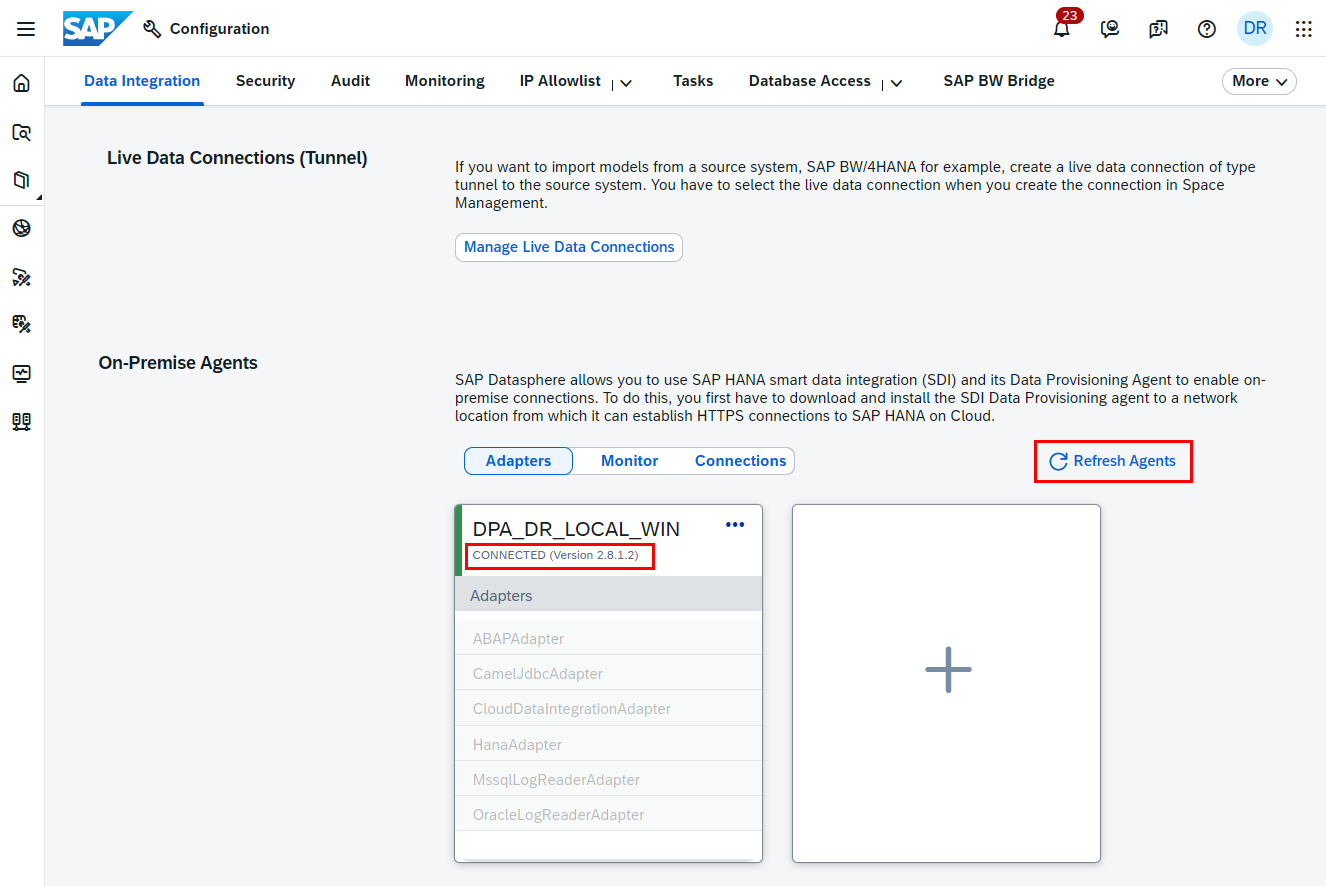Image resolution: width=1326 pixels, height=886 pixels.
Task: Click the Refresh Agents button
Action: point(1112,461)
